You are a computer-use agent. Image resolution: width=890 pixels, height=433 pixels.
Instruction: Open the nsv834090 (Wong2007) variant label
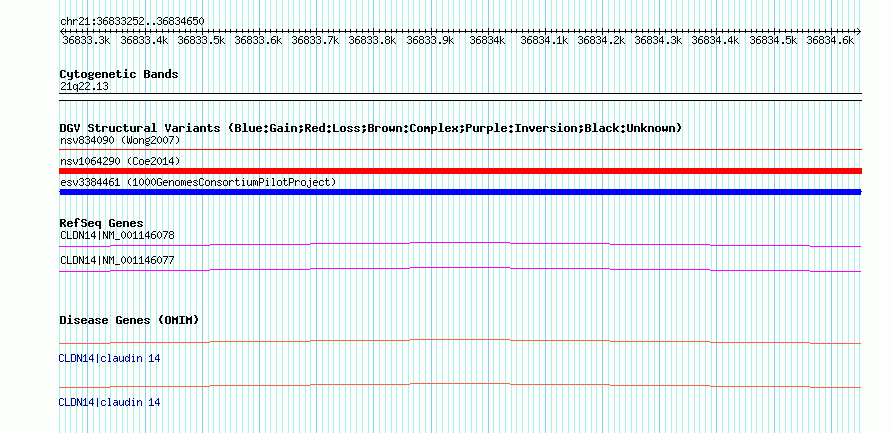coord(120,140)
